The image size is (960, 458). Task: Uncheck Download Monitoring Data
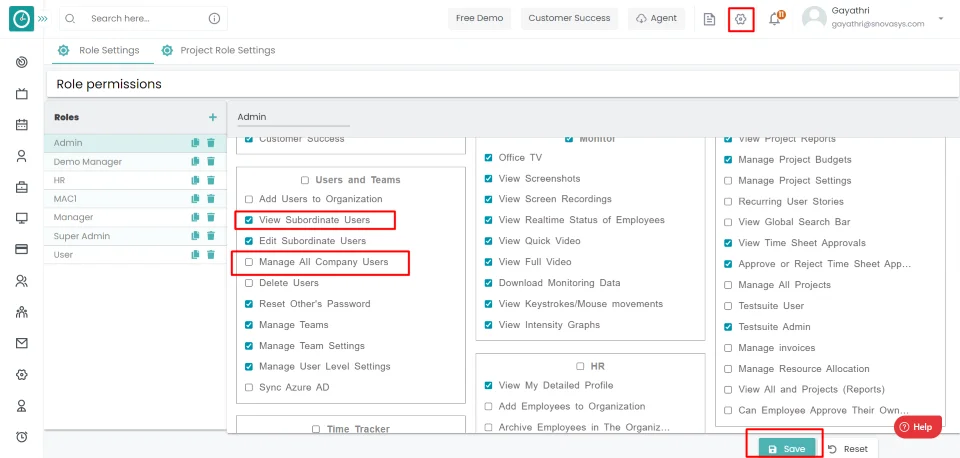(x=488, y=283)
